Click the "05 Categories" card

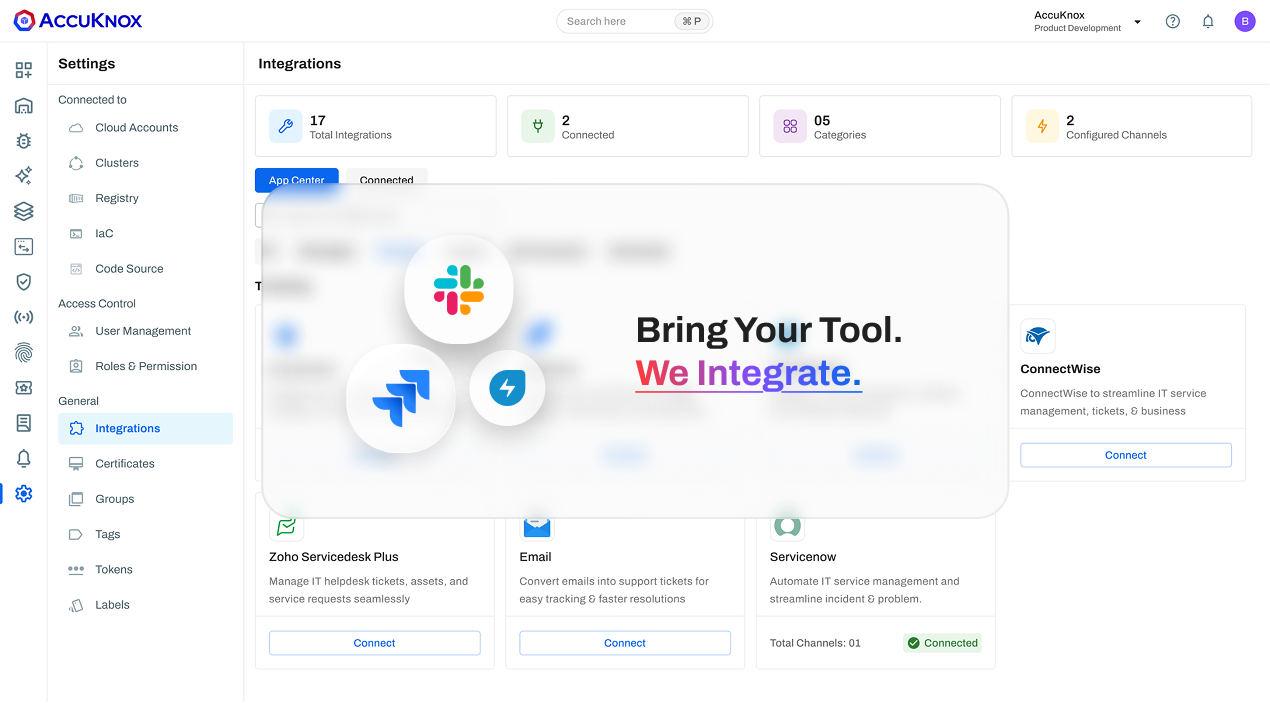coord(880,126)
